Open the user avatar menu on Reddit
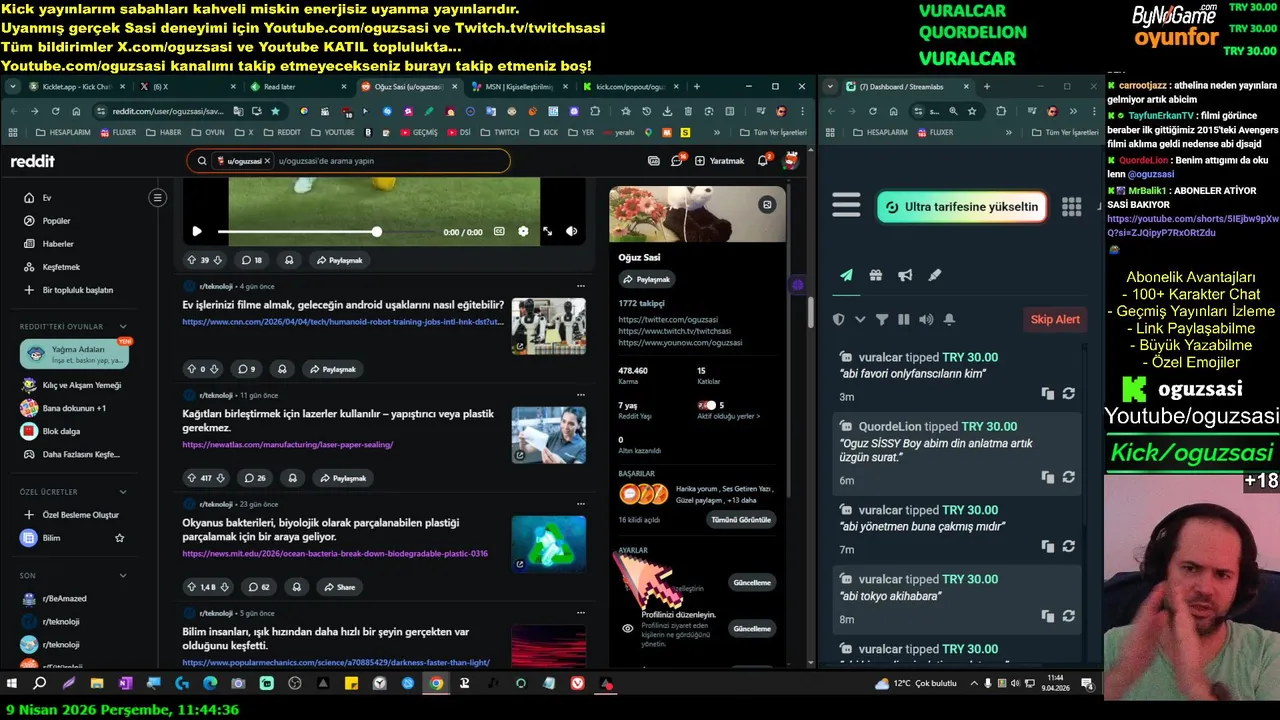Screen dimensions: 1280x720 (x=790, y=160)
